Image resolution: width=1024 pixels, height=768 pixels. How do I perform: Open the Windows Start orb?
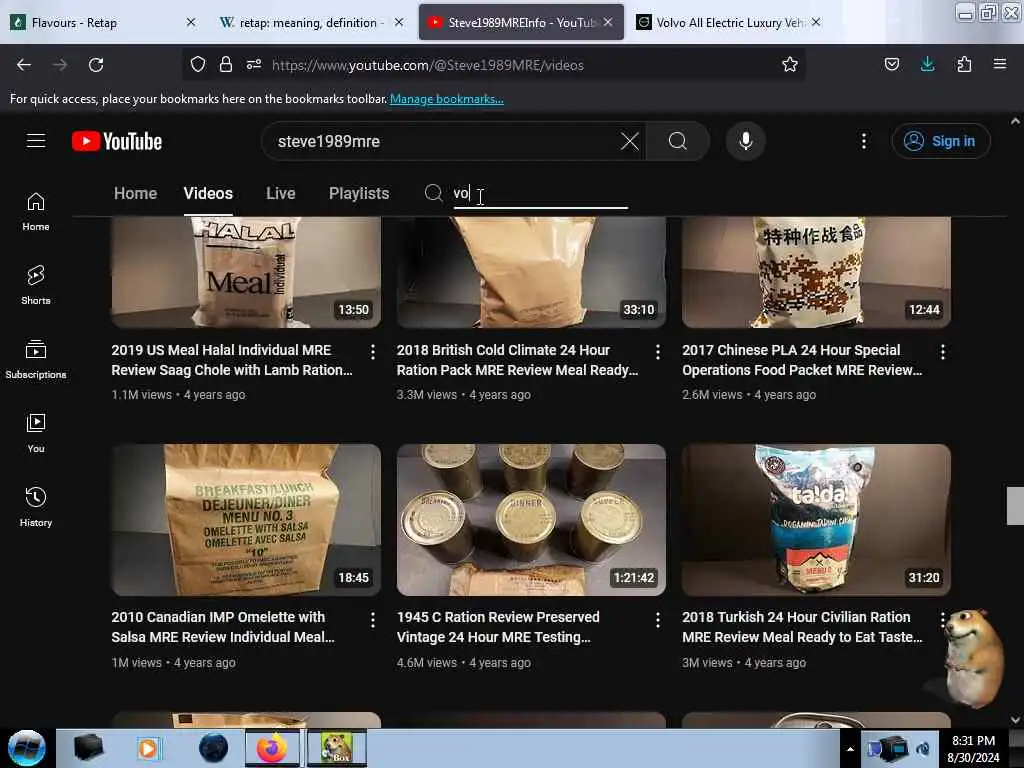tap(27, 748)
